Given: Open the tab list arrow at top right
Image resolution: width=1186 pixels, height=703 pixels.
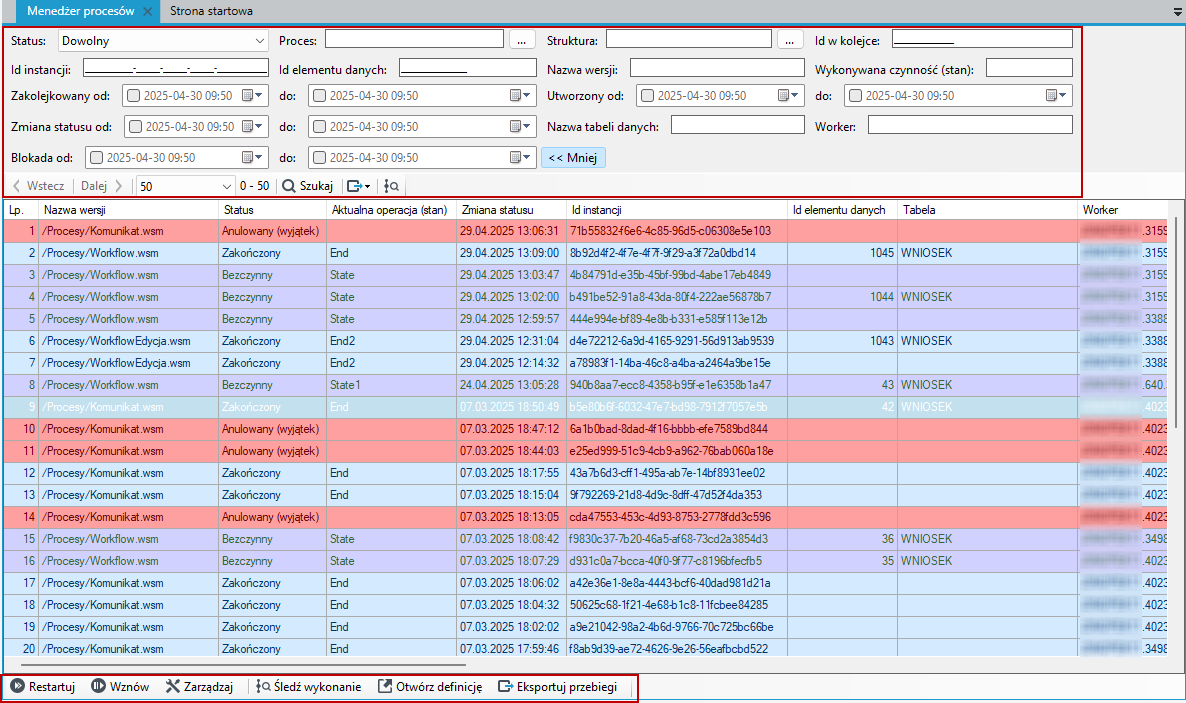Looking at the screenshot, I should 1178,12.
